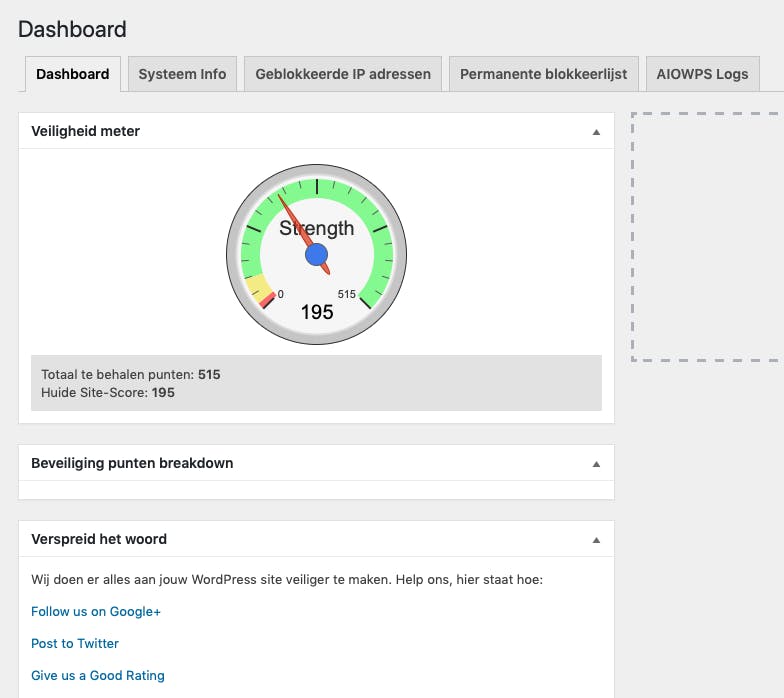Open the Geblokkeerde IP adressen tab
Screen dimensions: 784x698
(x=343, y=74)
